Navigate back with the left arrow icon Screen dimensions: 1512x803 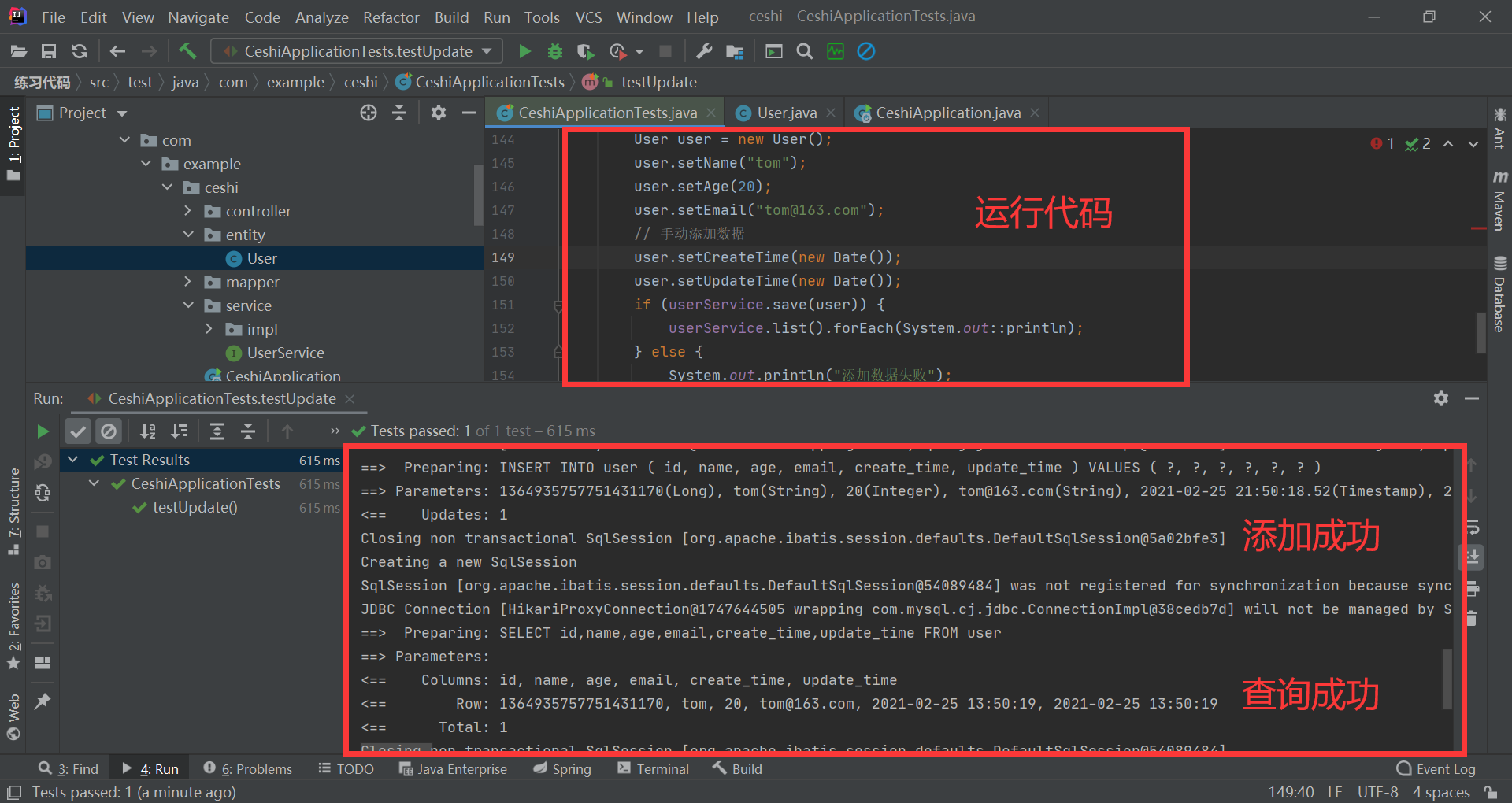(x=117, y=51)
